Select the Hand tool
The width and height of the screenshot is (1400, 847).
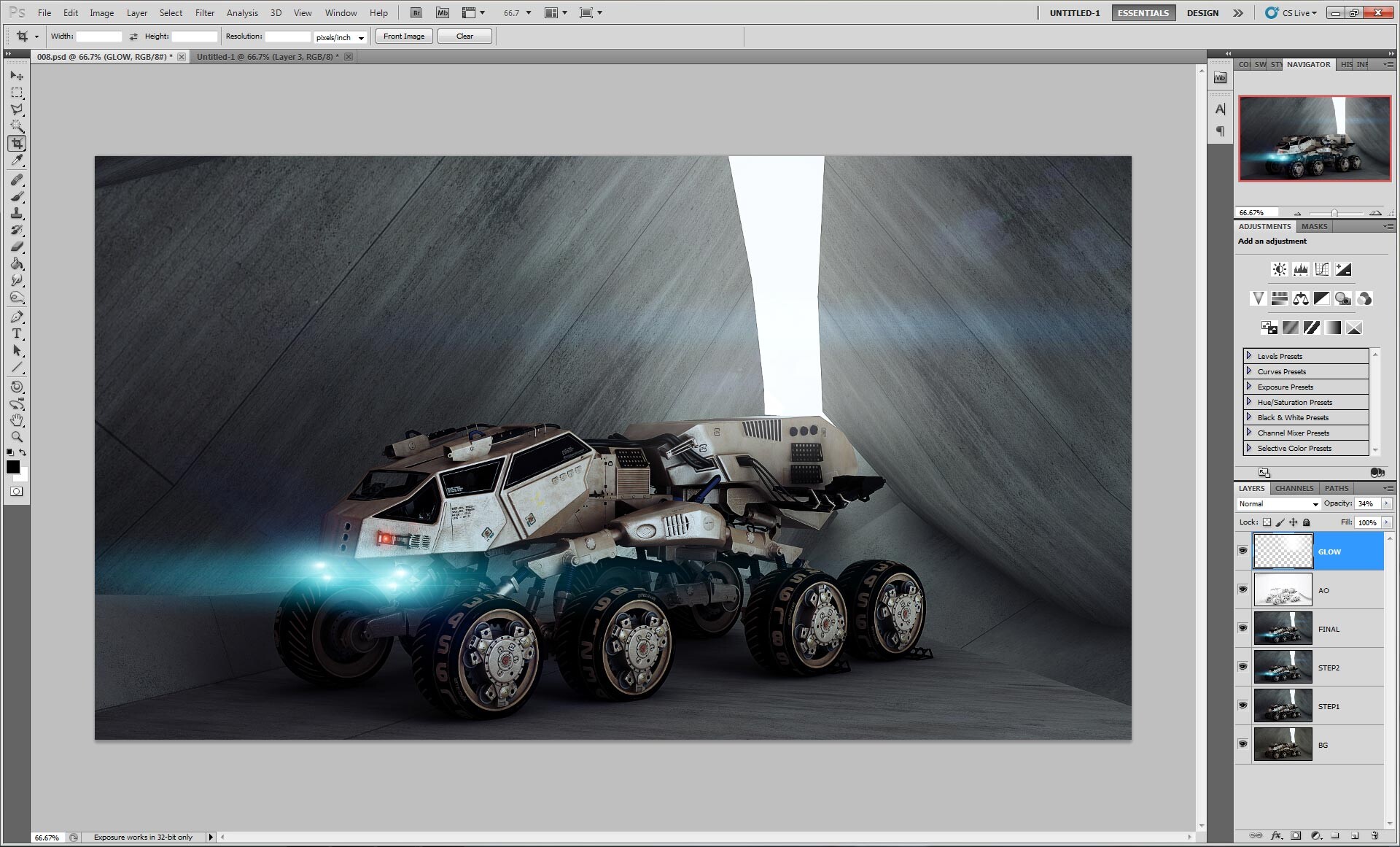(17, 420)
